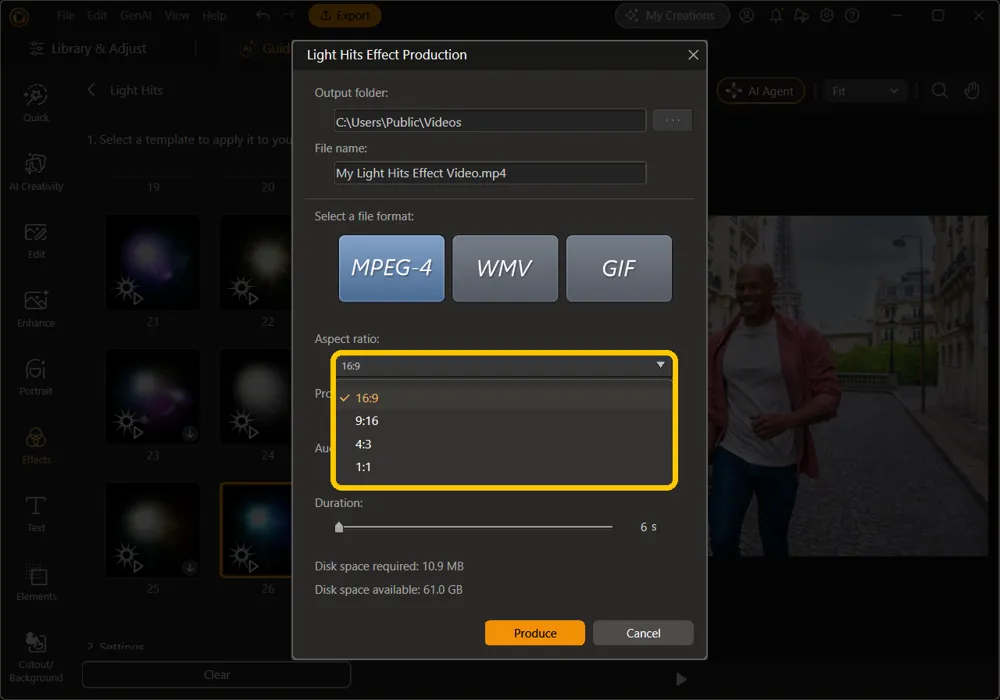Select Light Hits template 23
The height and width of the screenshot is (700, 1000).
[x=152, y=397]
